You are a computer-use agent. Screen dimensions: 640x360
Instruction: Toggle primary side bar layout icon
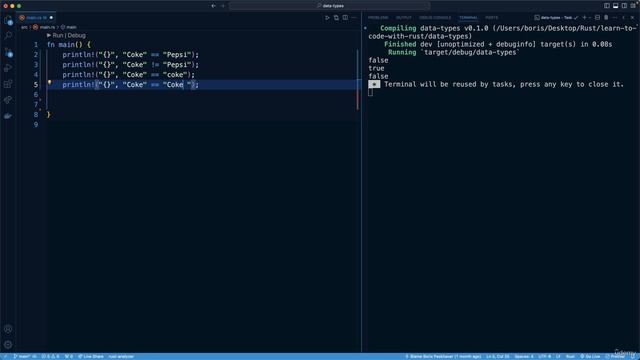[x=607, y=6]
